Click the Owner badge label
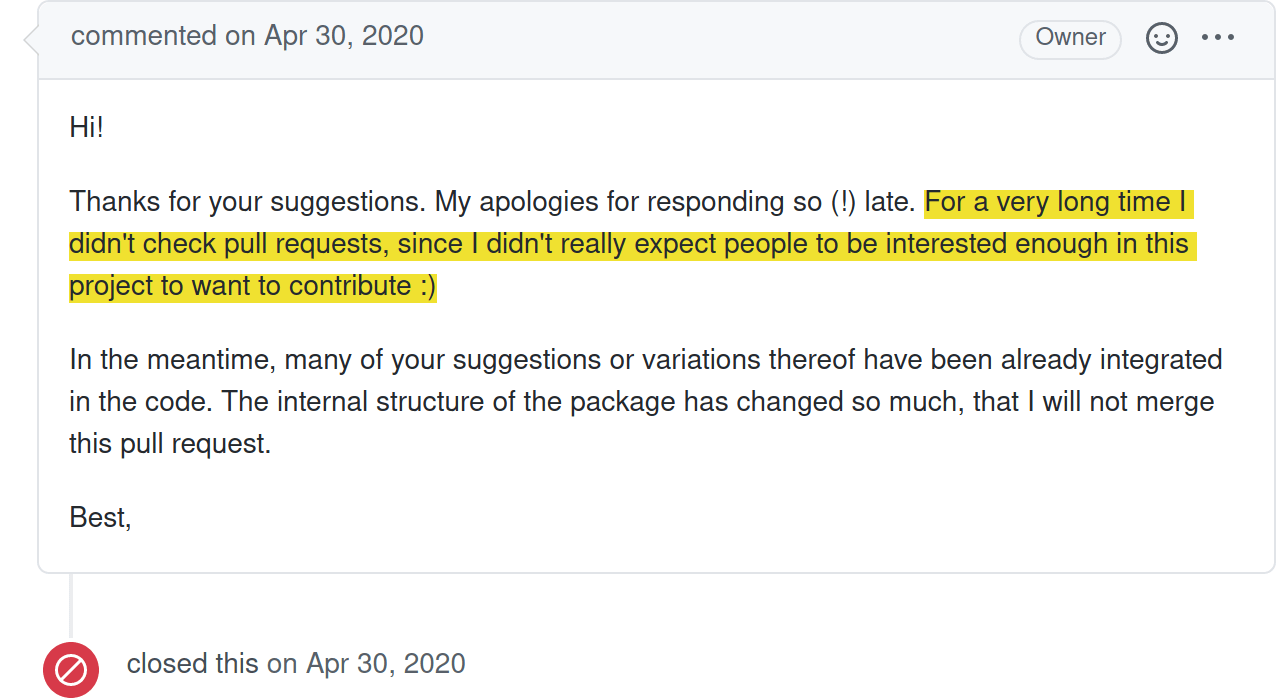This screenshot has height=699, width=1286. click(1070, 38)
